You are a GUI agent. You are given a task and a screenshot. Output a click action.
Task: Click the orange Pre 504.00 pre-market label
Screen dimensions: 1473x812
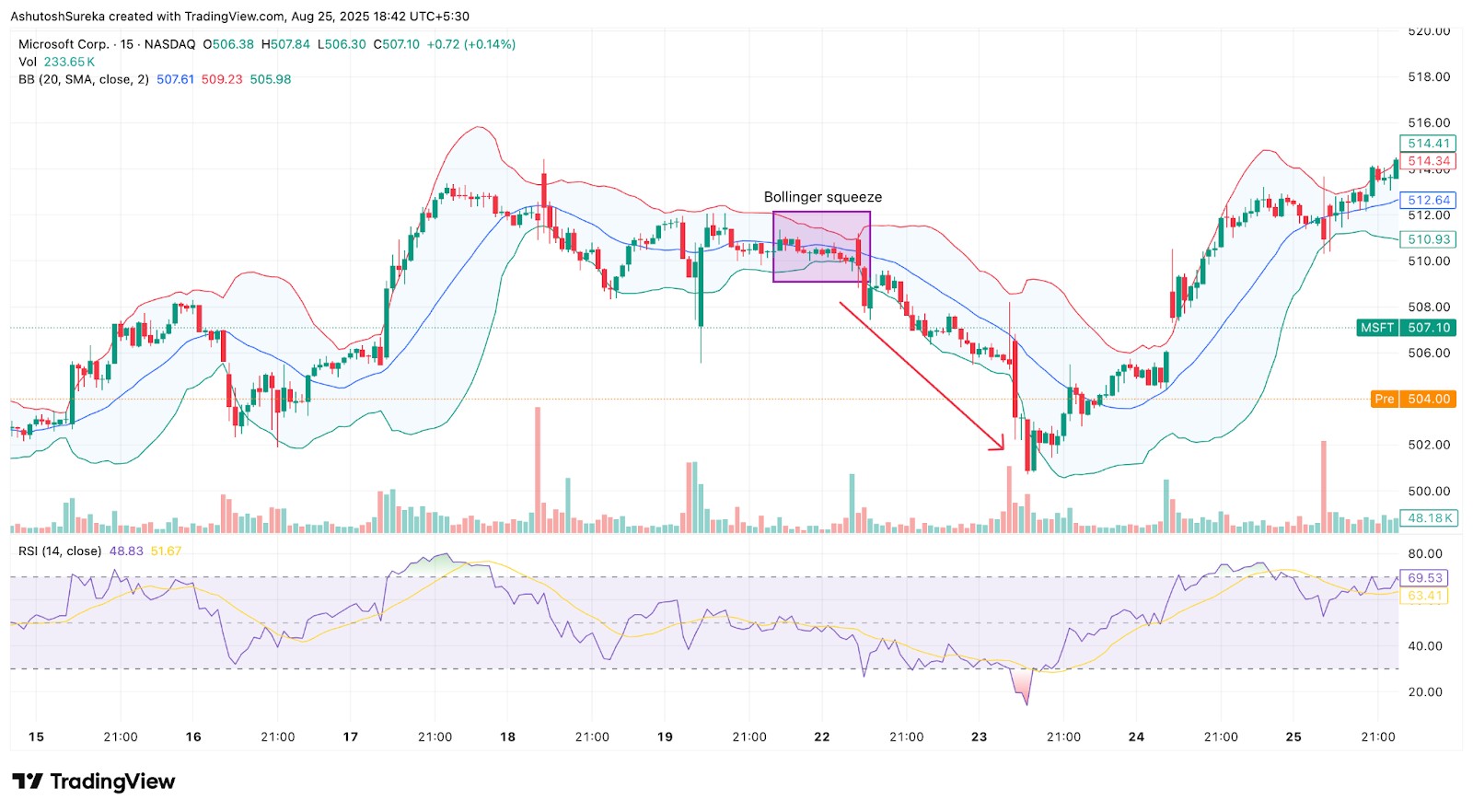(1413, 399)
